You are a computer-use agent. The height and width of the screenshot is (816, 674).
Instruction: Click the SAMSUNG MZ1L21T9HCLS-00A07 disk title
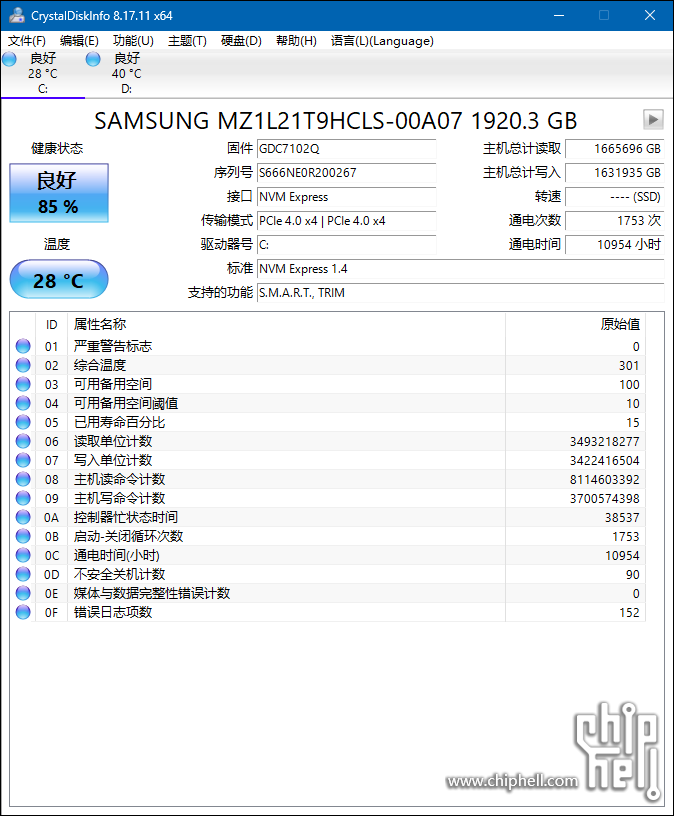tap(336, 121)
